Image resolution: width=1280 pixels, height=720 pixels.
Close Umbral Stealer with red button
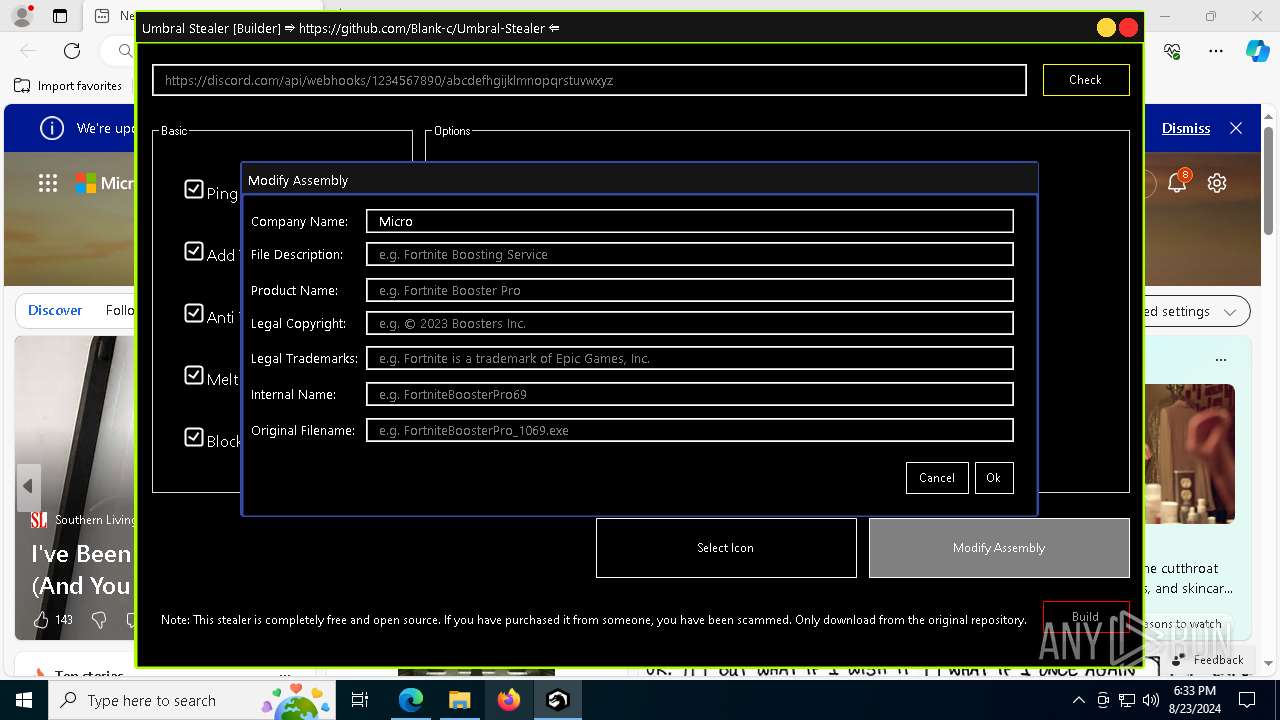[1129, 28]
